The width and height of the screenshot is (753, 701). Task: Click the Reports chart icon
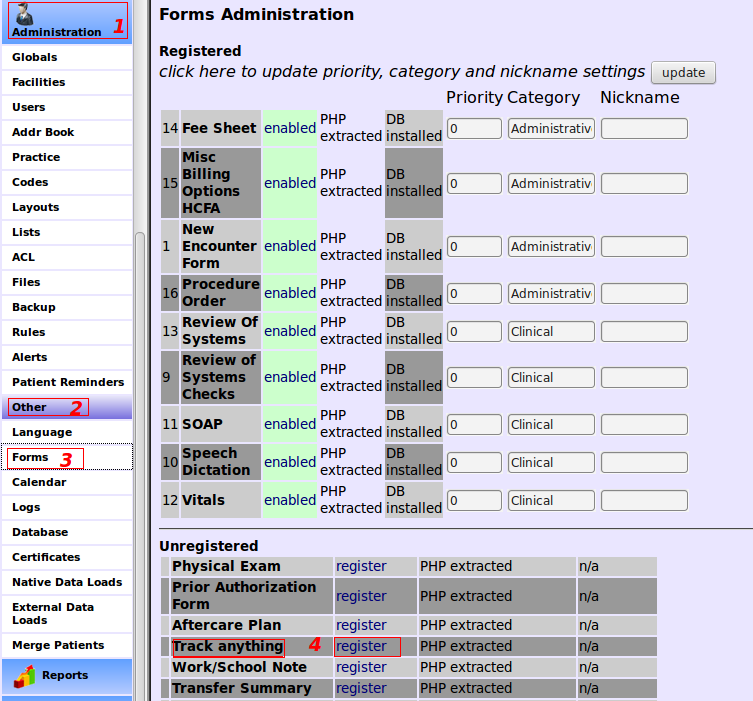(24, 676)
